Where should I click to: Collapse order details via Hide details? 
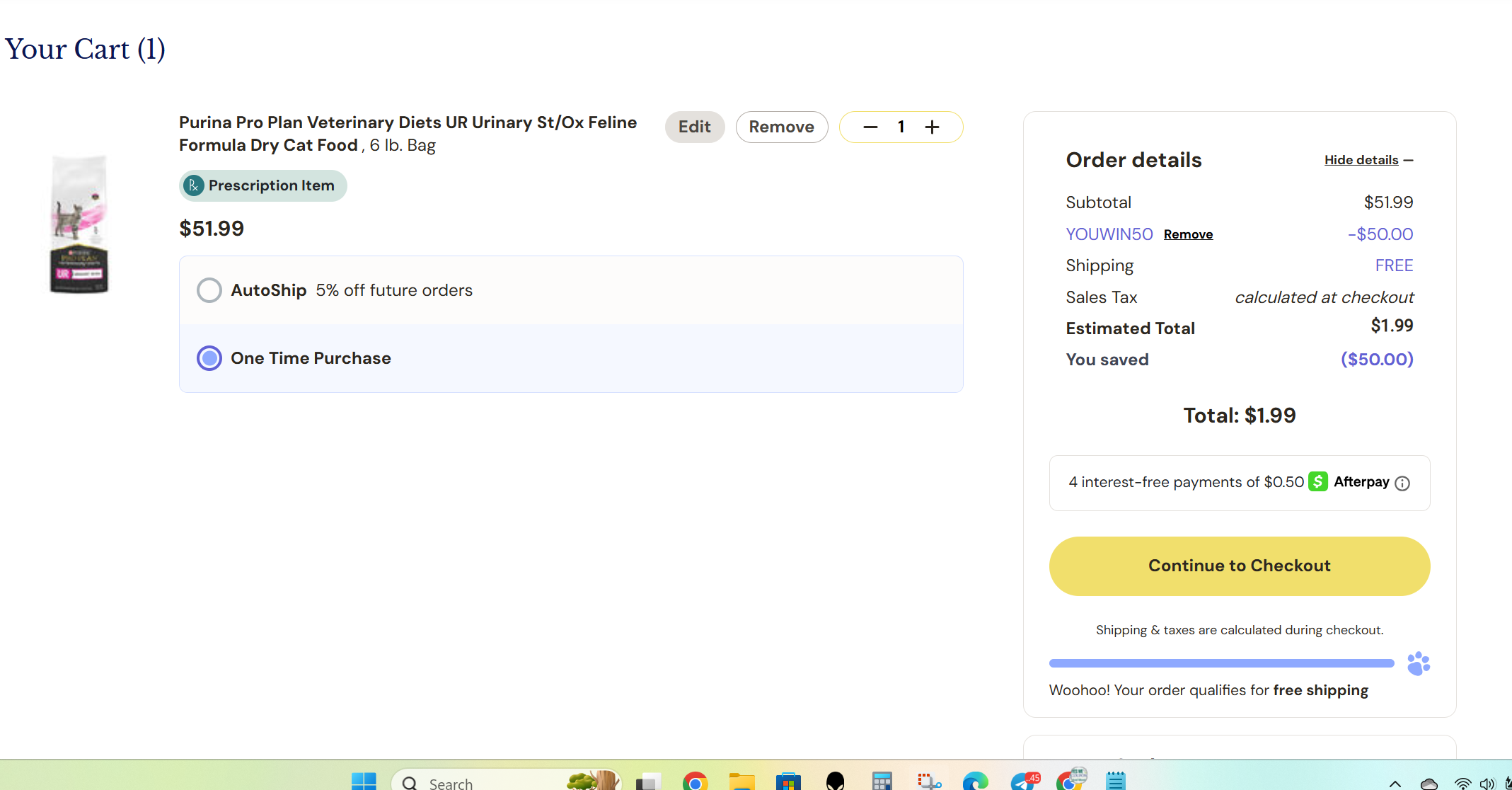[x=1368, y=160]
